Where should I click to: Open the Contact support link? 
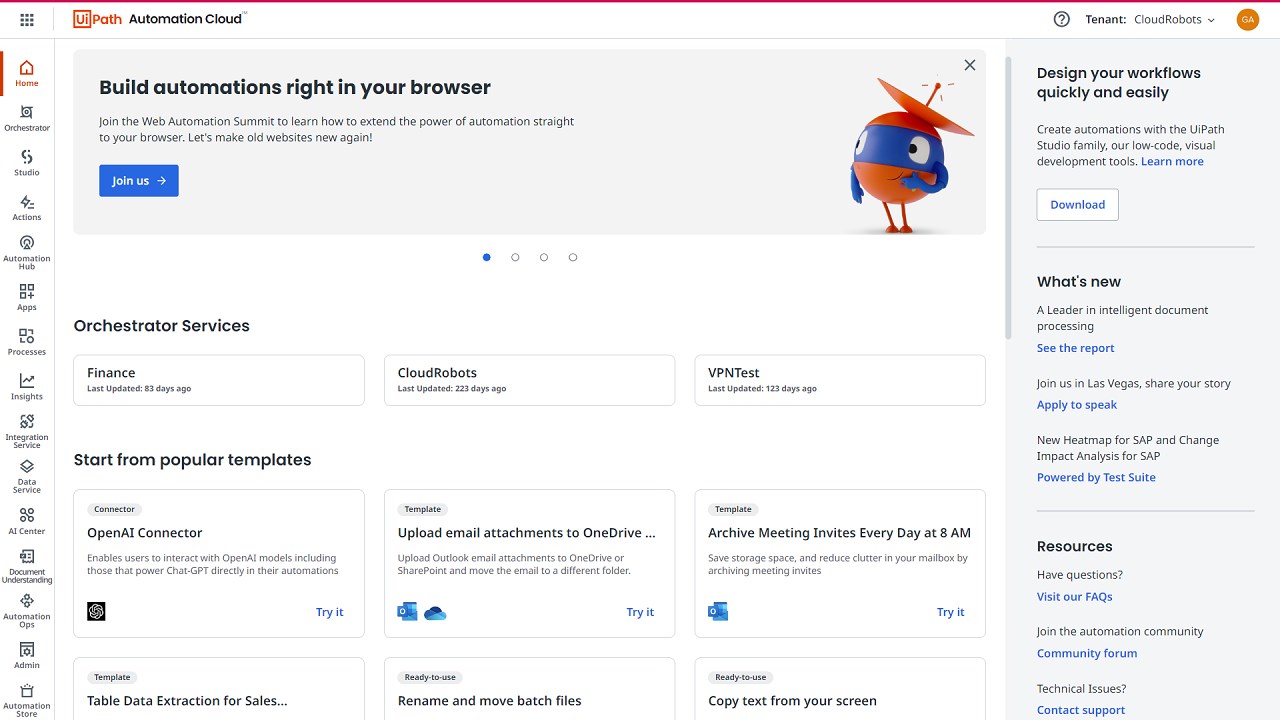coord(1081,710)
